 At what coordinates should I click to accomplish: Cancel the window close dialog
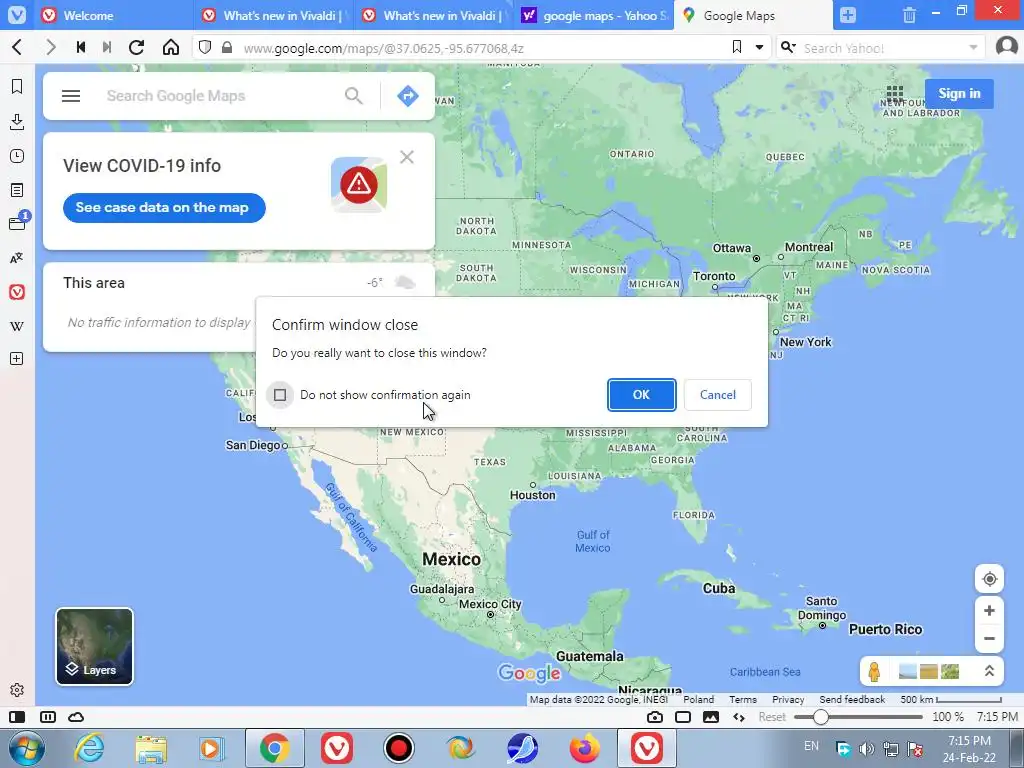coord(718,394)
